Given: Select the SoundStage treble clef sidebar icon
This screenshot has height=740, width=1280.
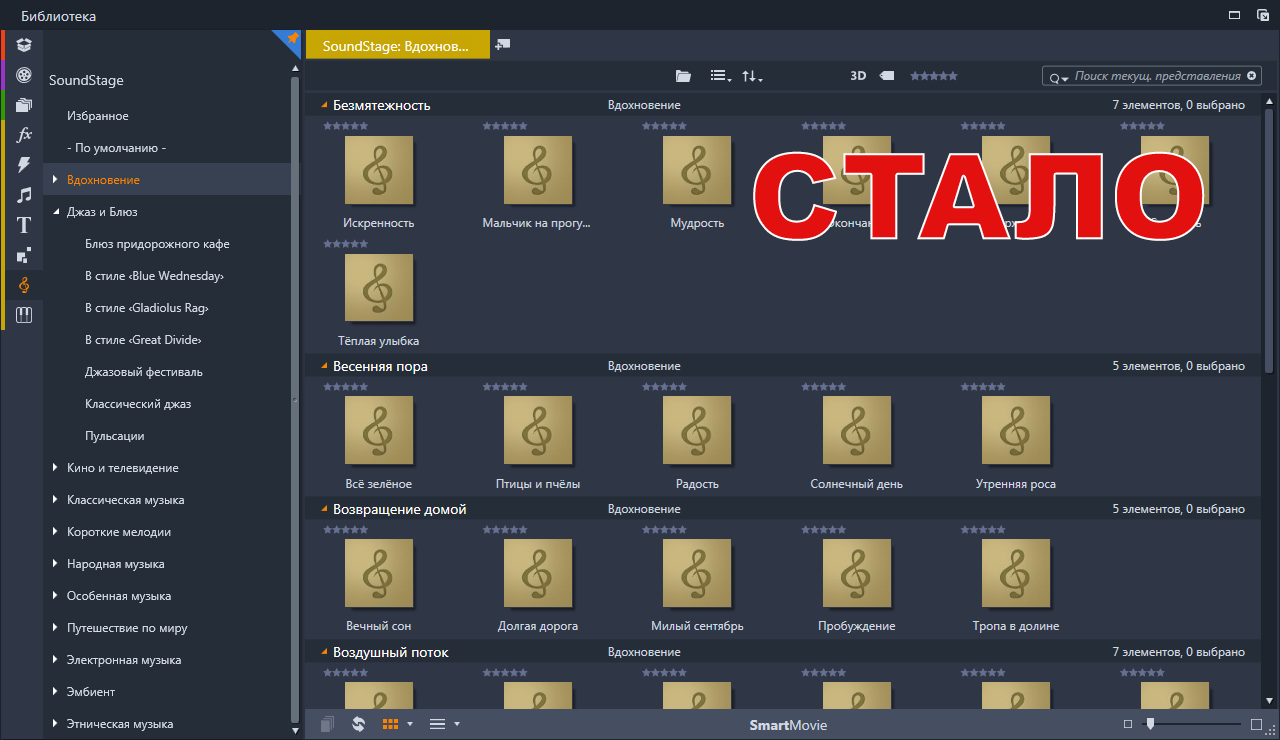Looking at the screenshot, I should [24, 285].
